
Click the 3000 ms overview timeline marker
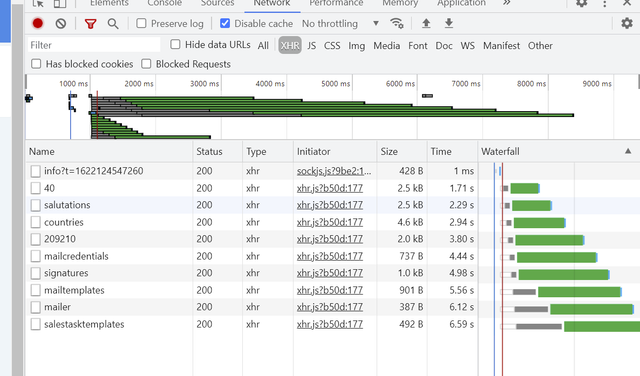[204, 84]
